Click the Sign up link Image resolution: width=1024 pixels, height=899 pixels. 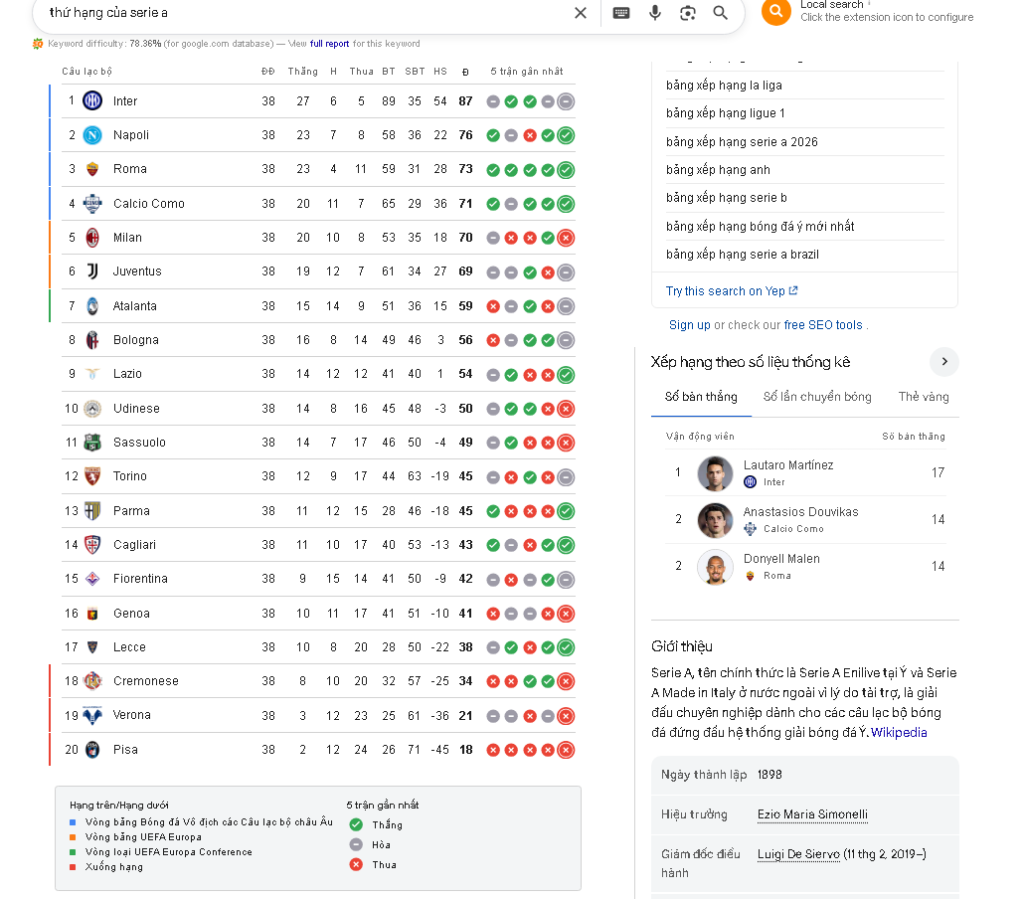[689, 325]
